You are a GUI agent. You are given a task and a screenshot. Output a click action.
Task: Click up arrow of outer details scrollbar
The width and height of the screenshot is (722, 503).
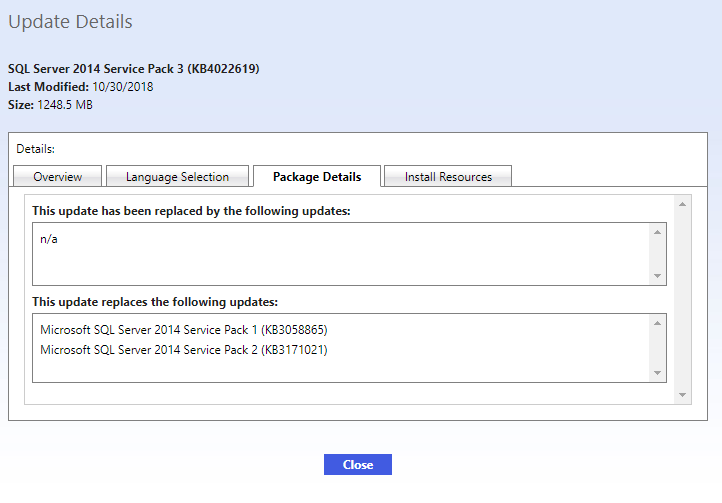682,204
